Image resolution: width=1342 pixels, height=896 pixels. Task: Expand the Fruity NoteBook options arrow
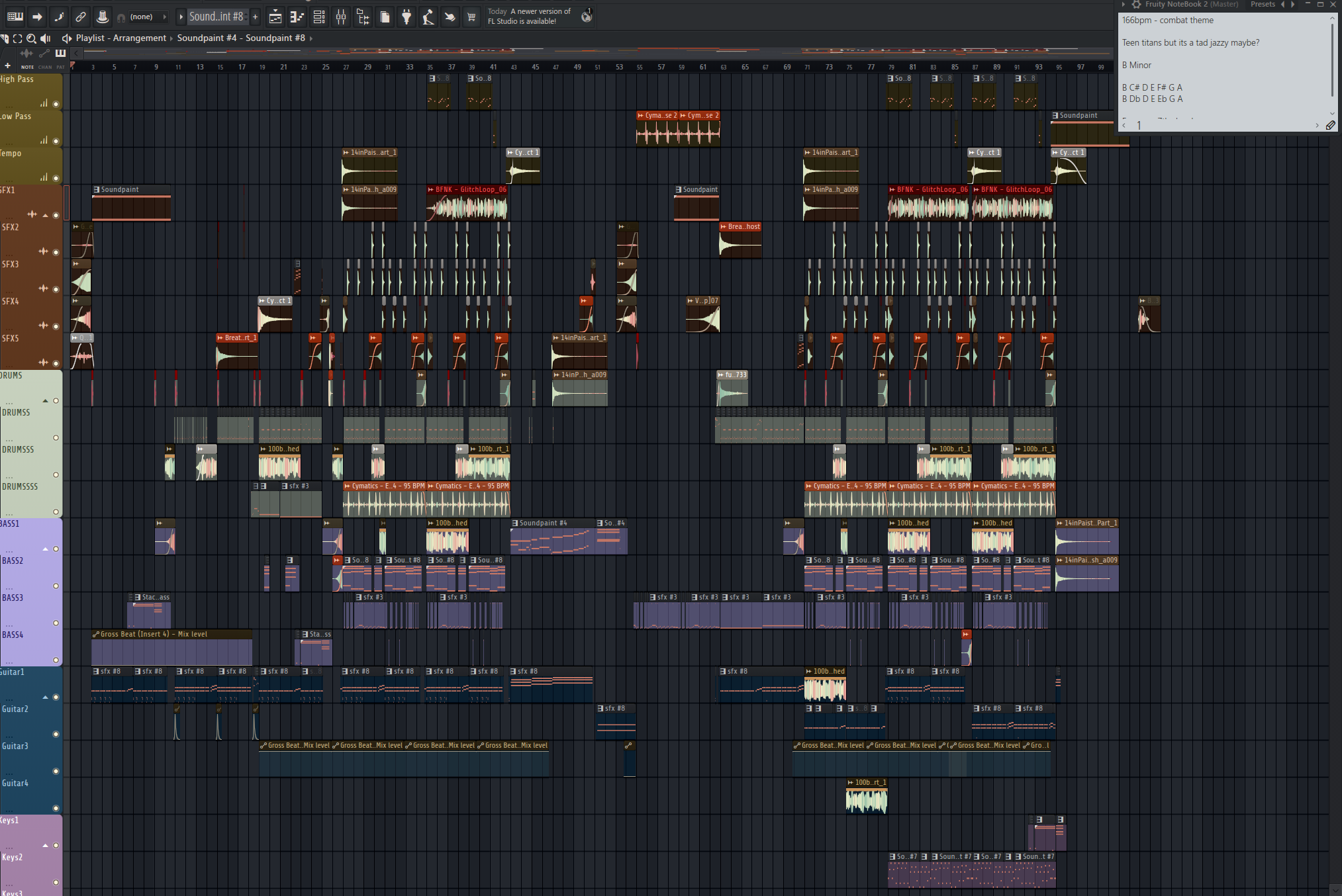1124,5
